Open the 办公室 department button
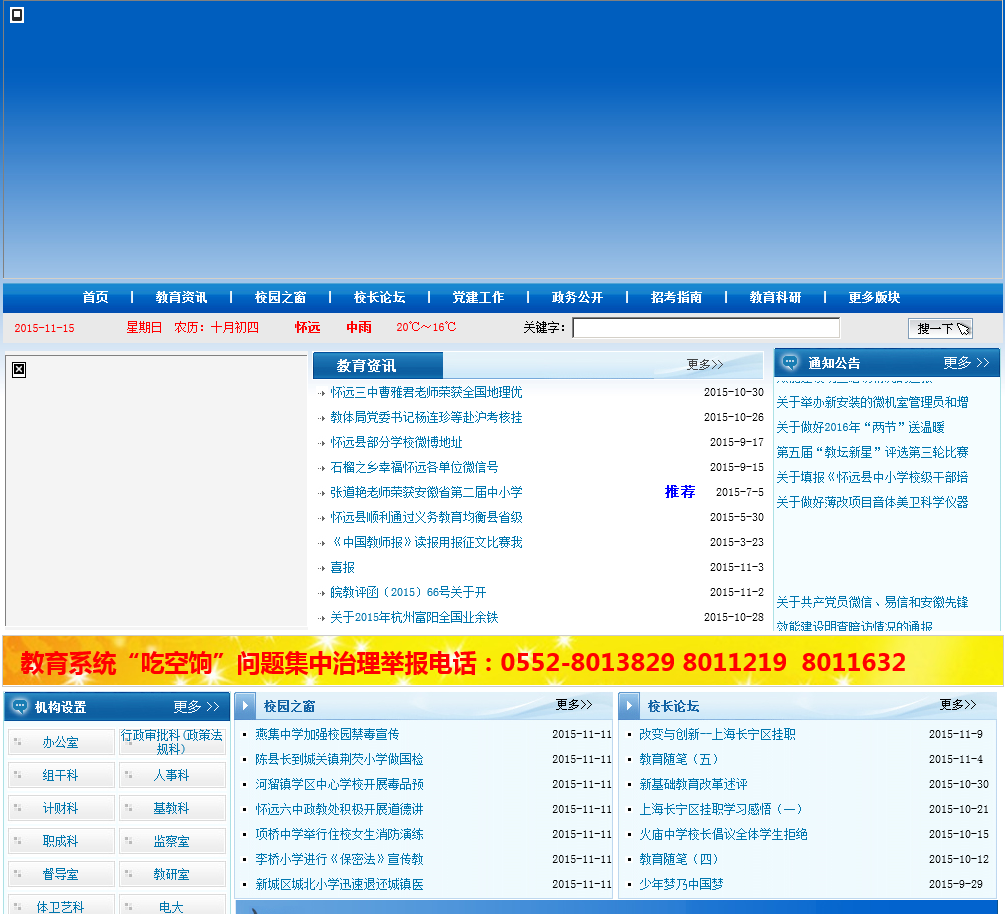 click(62, 742)
